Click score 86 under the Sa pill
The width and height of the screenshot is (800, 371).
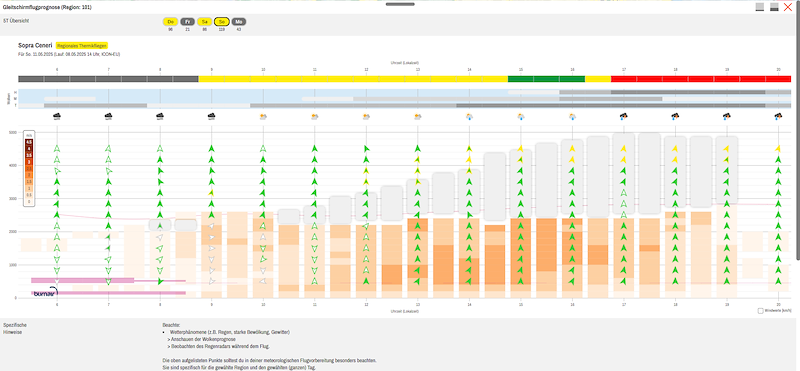205,29
